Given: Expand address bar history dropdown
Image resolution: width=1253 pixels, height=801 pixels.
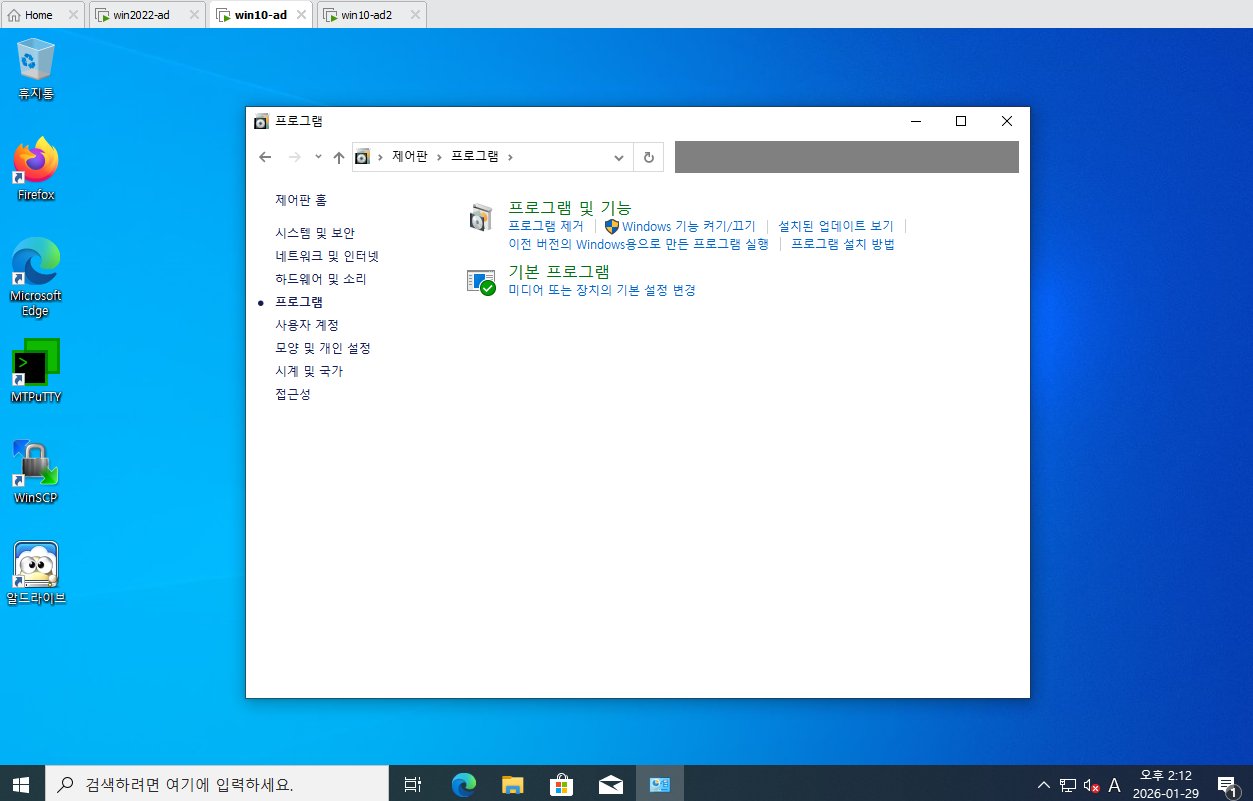Looking at the screenshot, I should pyautogui.click(x=619, y=157).
